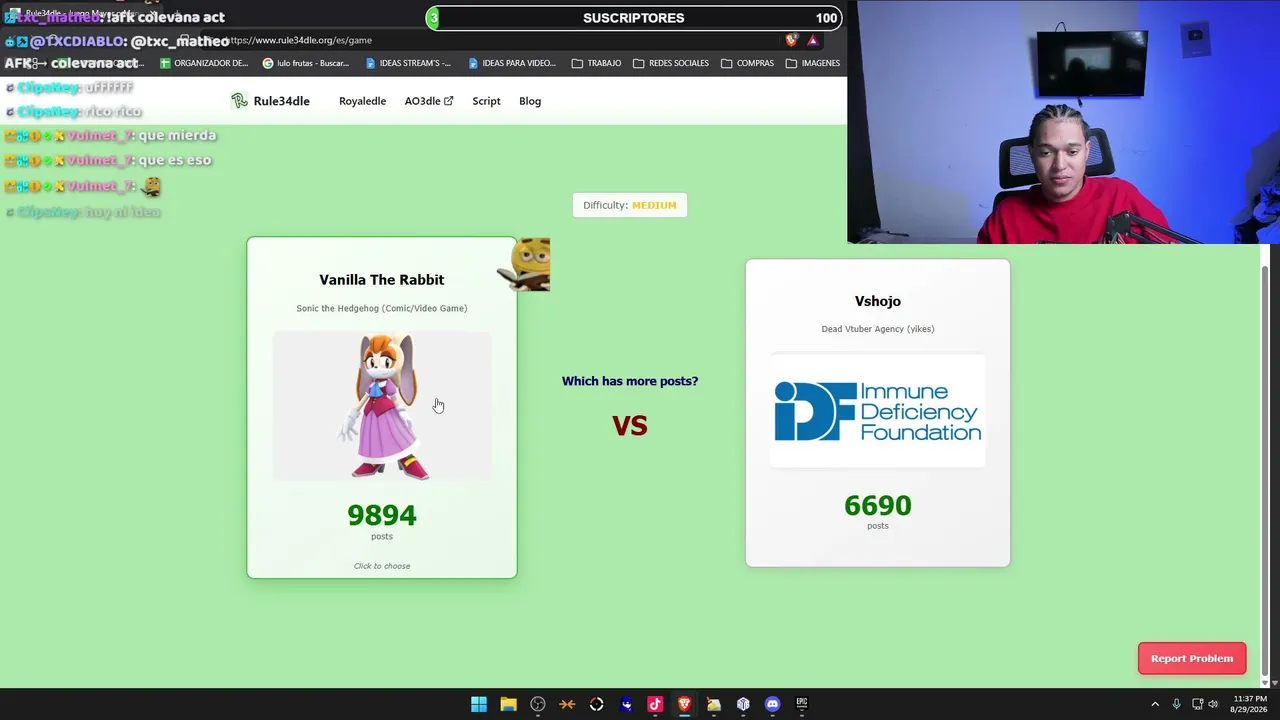Image resolution: width=1280 pixels, height=720 pixels.
Task: Expand the TRABAJO bookmarks folder
Action: click(597, 63)
